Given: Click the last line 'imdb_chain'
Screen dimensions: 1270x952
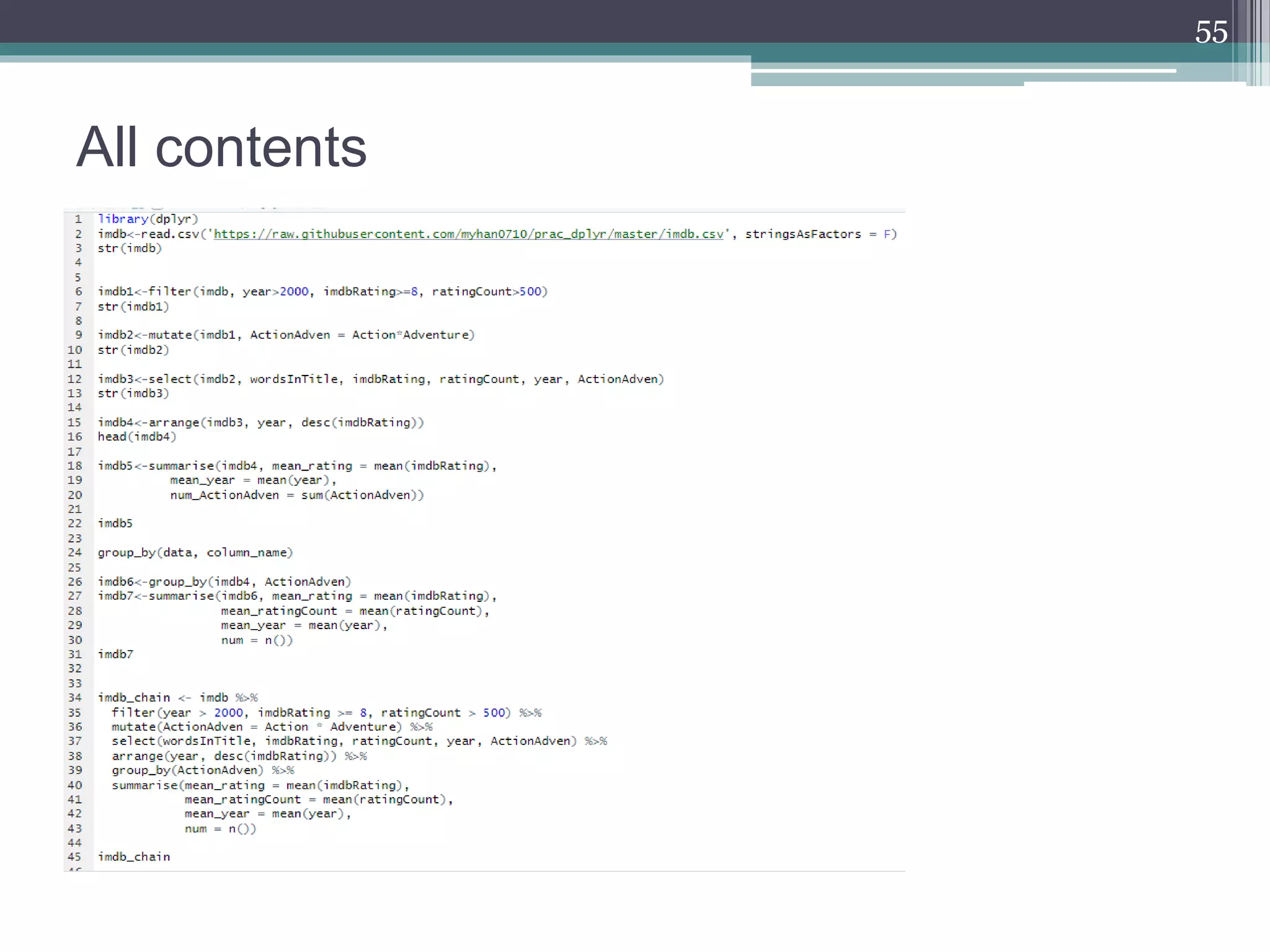Looking at the screenshot, I should tap(134, 857).
